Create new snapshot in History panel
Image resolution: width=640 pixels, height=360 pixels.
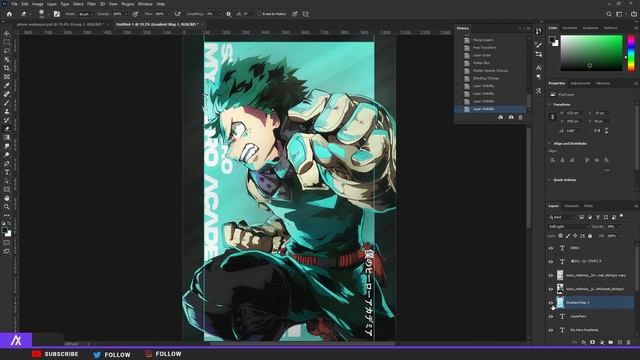pos(511,117)
